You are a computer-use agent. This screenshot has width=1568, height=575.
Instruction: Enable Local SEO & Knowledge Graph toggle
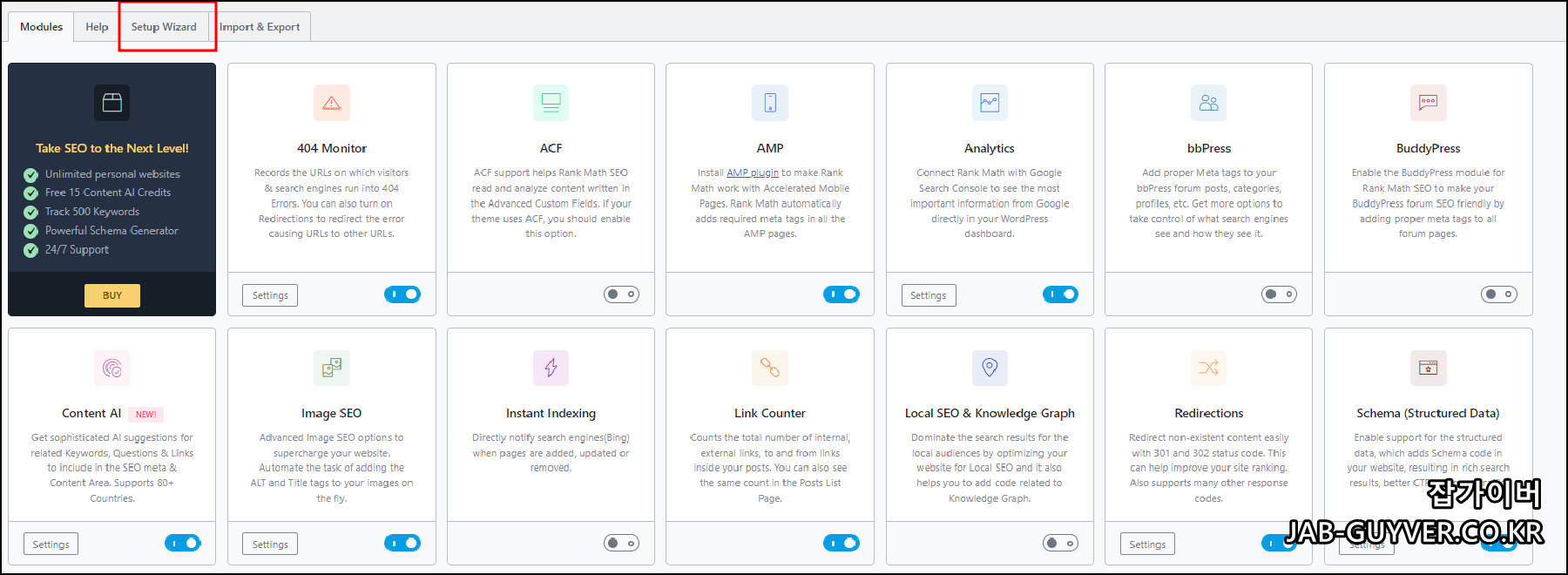point(1060,544)
